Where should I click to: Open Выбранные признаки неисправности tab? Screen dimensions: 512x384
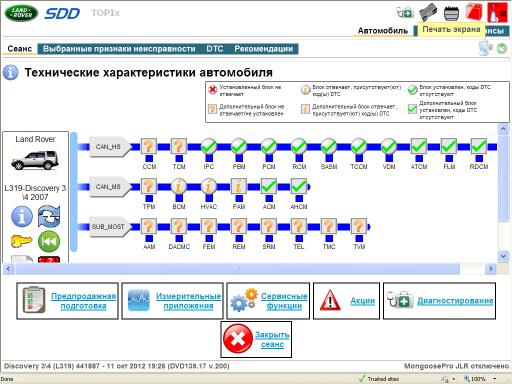point(119,49)
